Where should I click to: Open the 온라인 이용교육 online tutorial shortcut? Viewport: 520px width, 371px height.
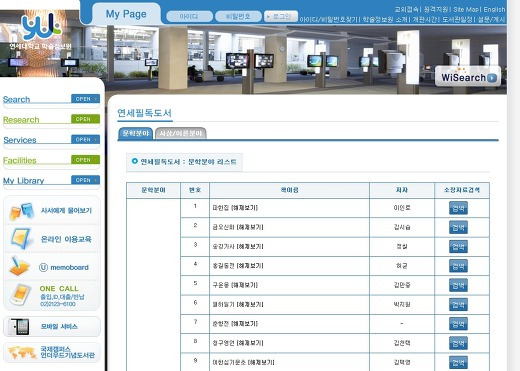point(52,239)
